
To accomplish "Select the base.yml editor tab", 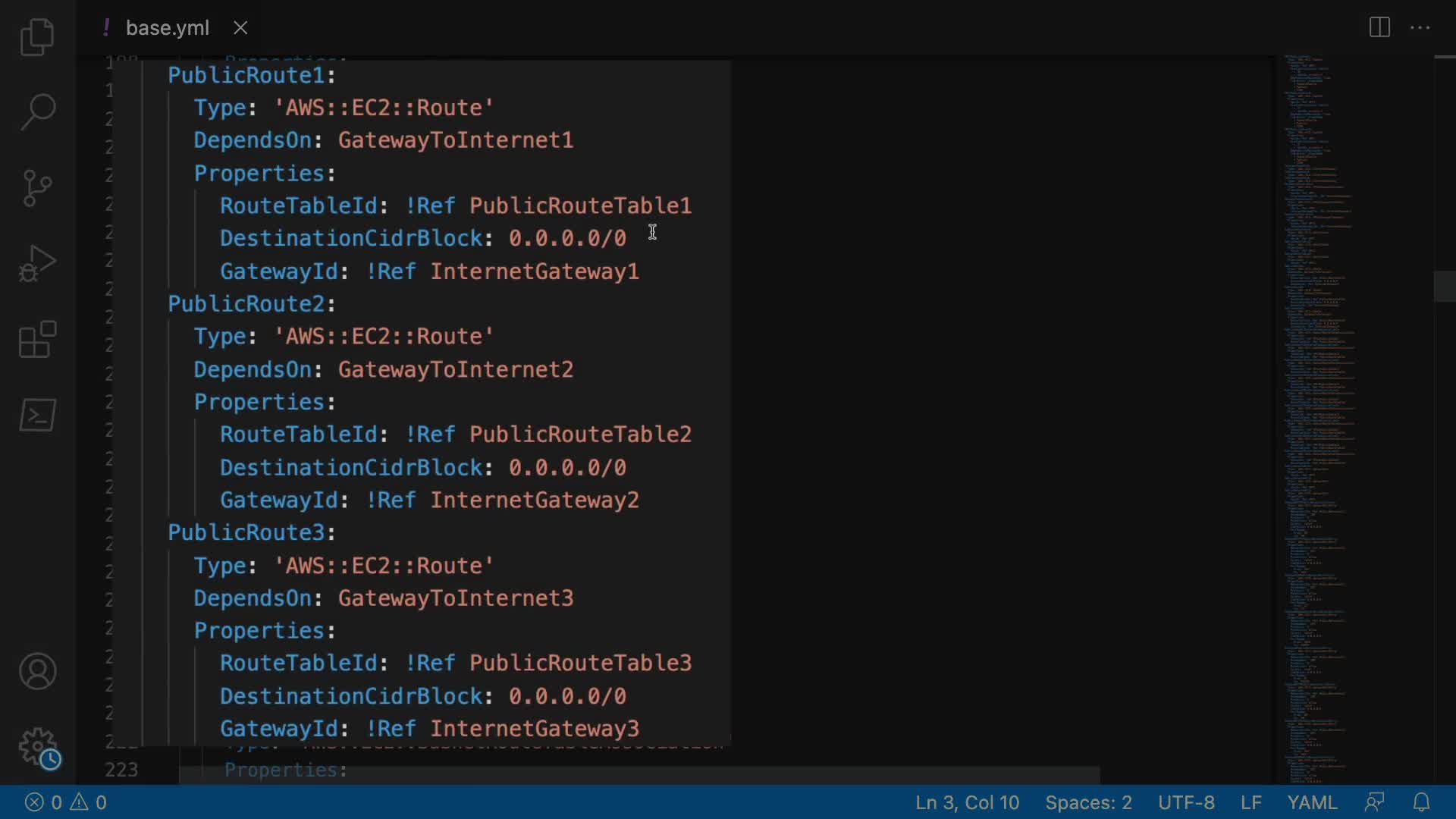I will pyautogui.click(x=167, y=28).
